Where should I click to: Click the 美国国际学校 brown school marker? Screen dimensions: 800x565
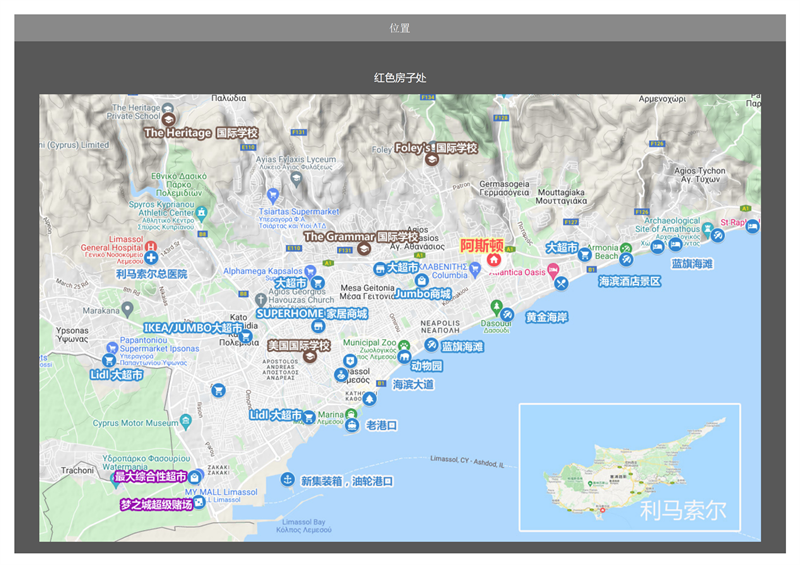(x=309, y=356)
